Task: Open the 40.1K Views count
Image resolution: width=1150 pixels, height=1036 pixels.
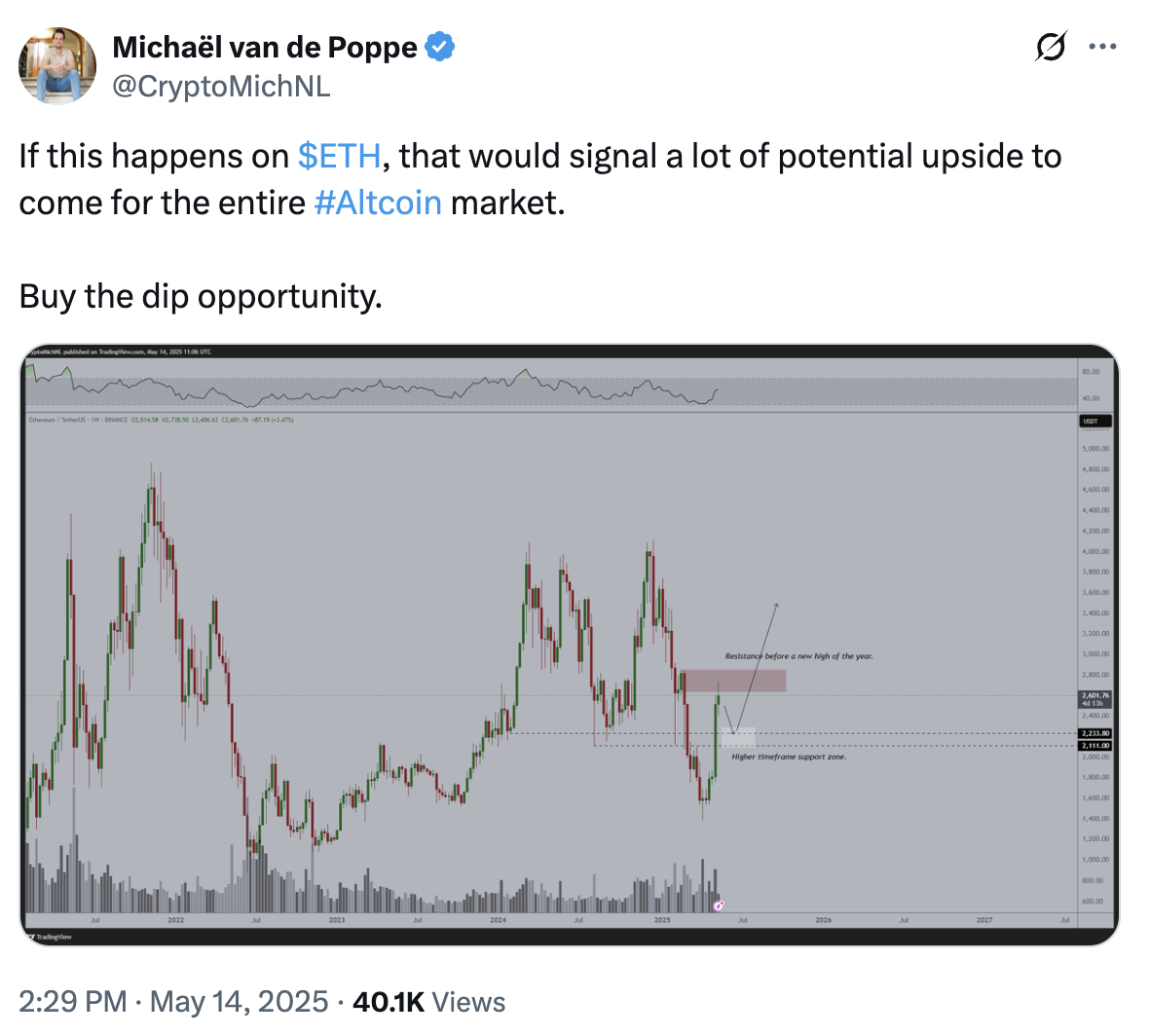Action: click(x=428, y=1002)
